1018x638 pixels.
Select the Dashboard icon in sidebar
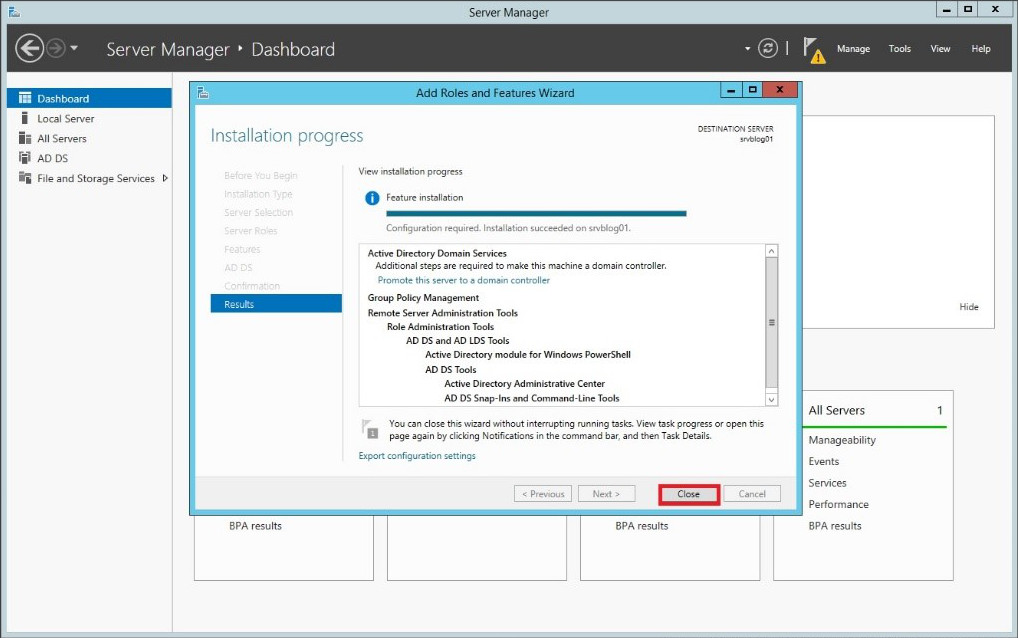pyautogui.click(x=25, y=98)
